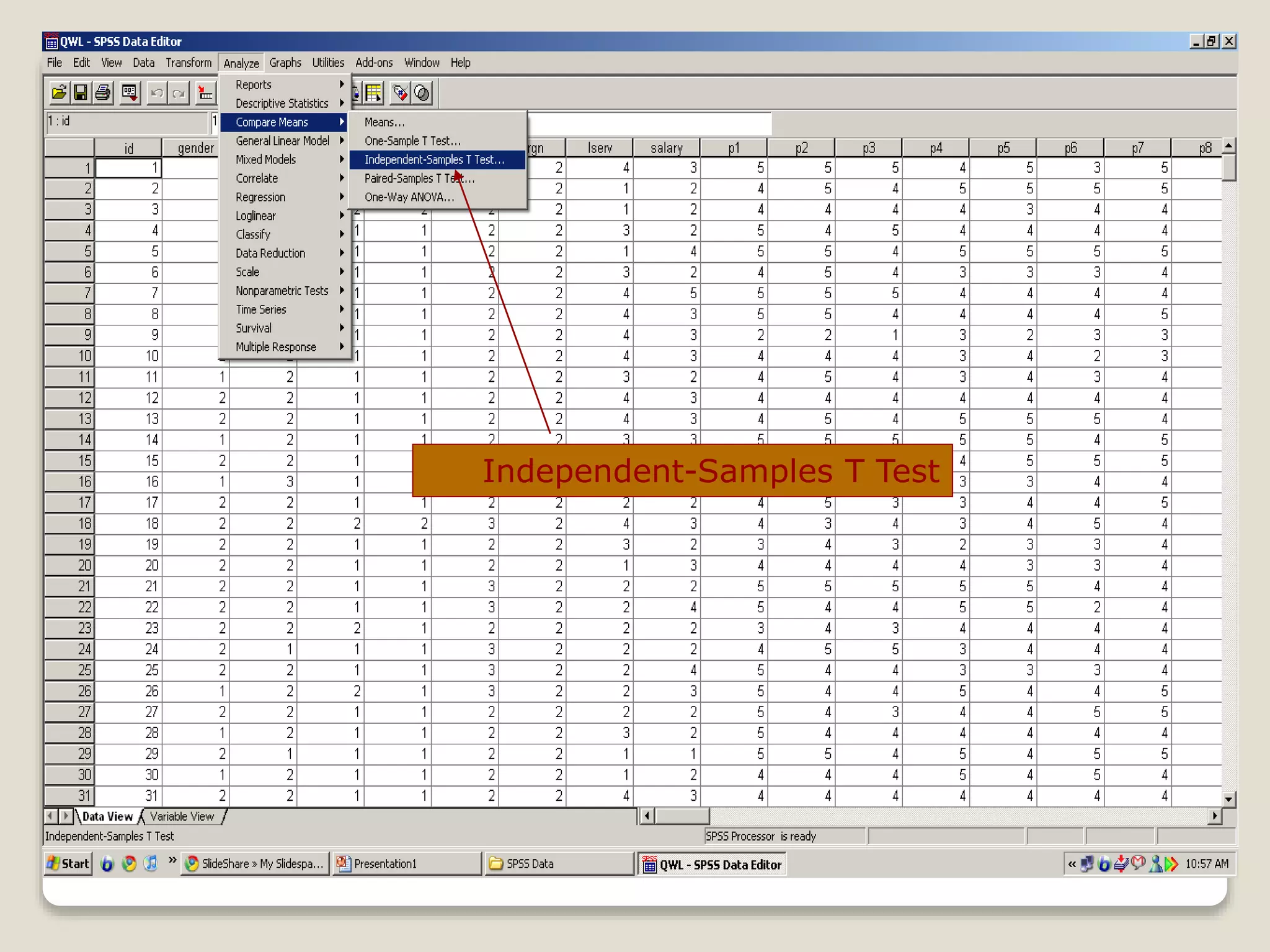The width and height of the screenshot is (1270, 952).
Task: Click the Go to Case icon
Action: tap(205, 93)
